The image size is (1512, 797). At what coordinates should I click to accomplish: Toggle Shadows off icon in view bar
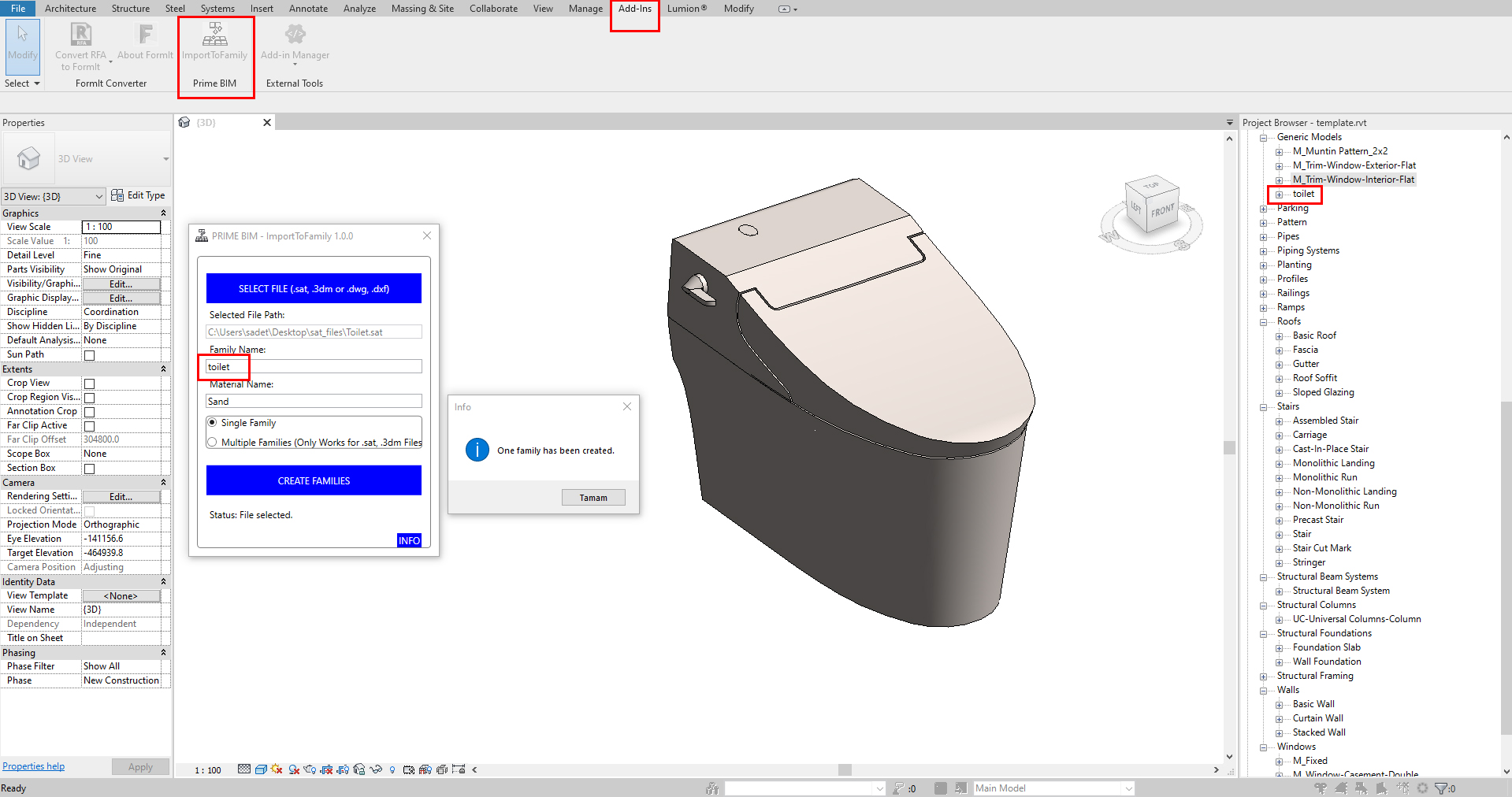pos(294,769)
